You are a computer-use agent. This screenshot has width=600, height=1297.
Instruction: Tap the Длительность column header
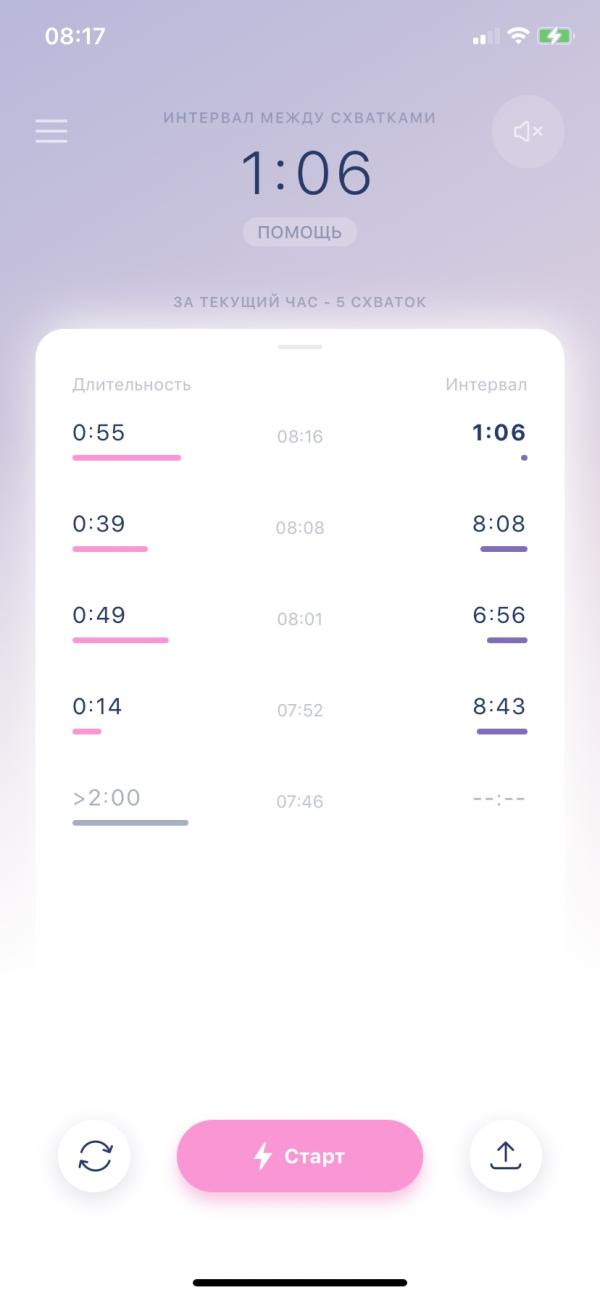(131, 385)
